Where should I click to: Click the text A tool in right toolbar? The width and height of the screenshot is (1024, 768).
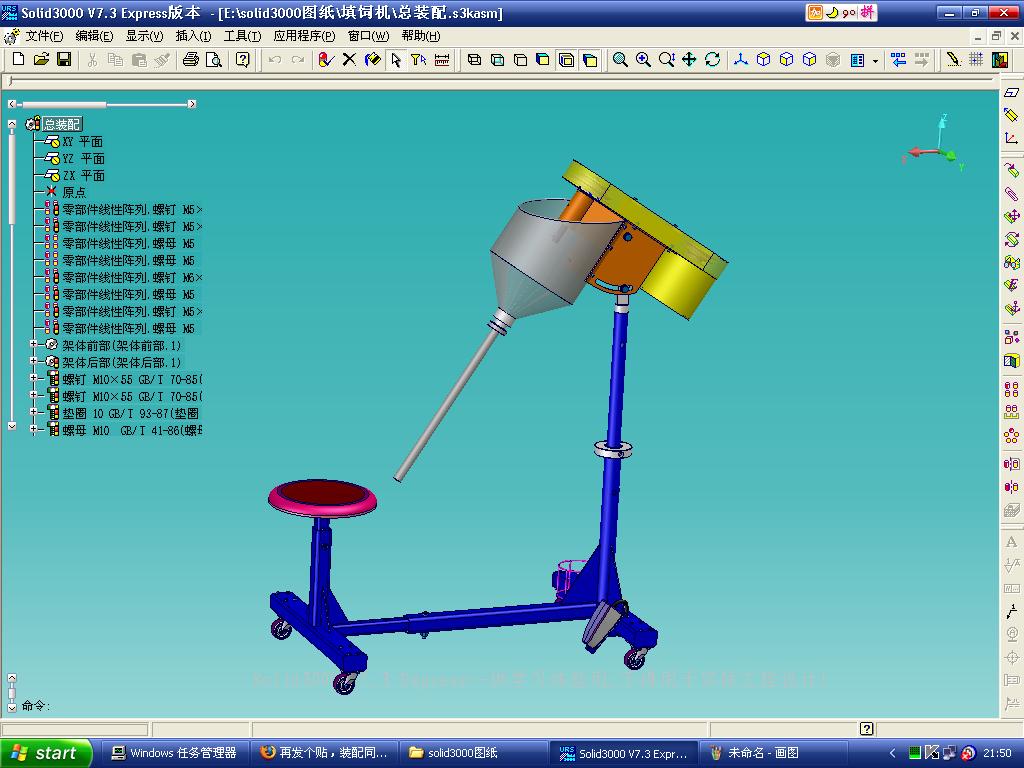(x=1012, y=542)
